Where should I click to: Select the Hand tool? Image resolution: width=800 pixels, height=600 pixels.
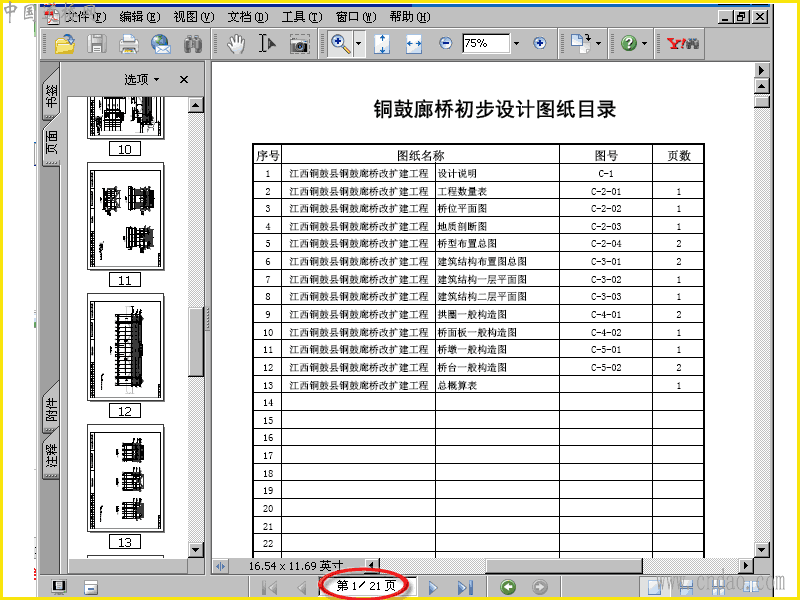point(236,44)
